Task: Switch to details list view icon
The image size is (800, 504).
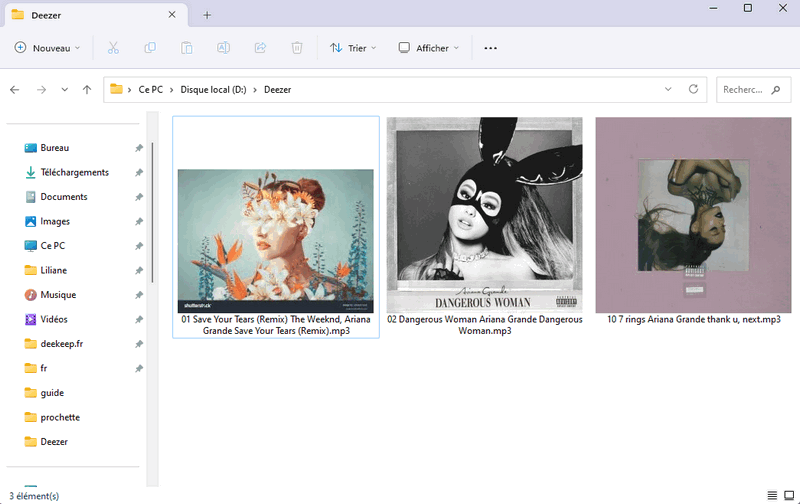Action: (x=772, y=495)
